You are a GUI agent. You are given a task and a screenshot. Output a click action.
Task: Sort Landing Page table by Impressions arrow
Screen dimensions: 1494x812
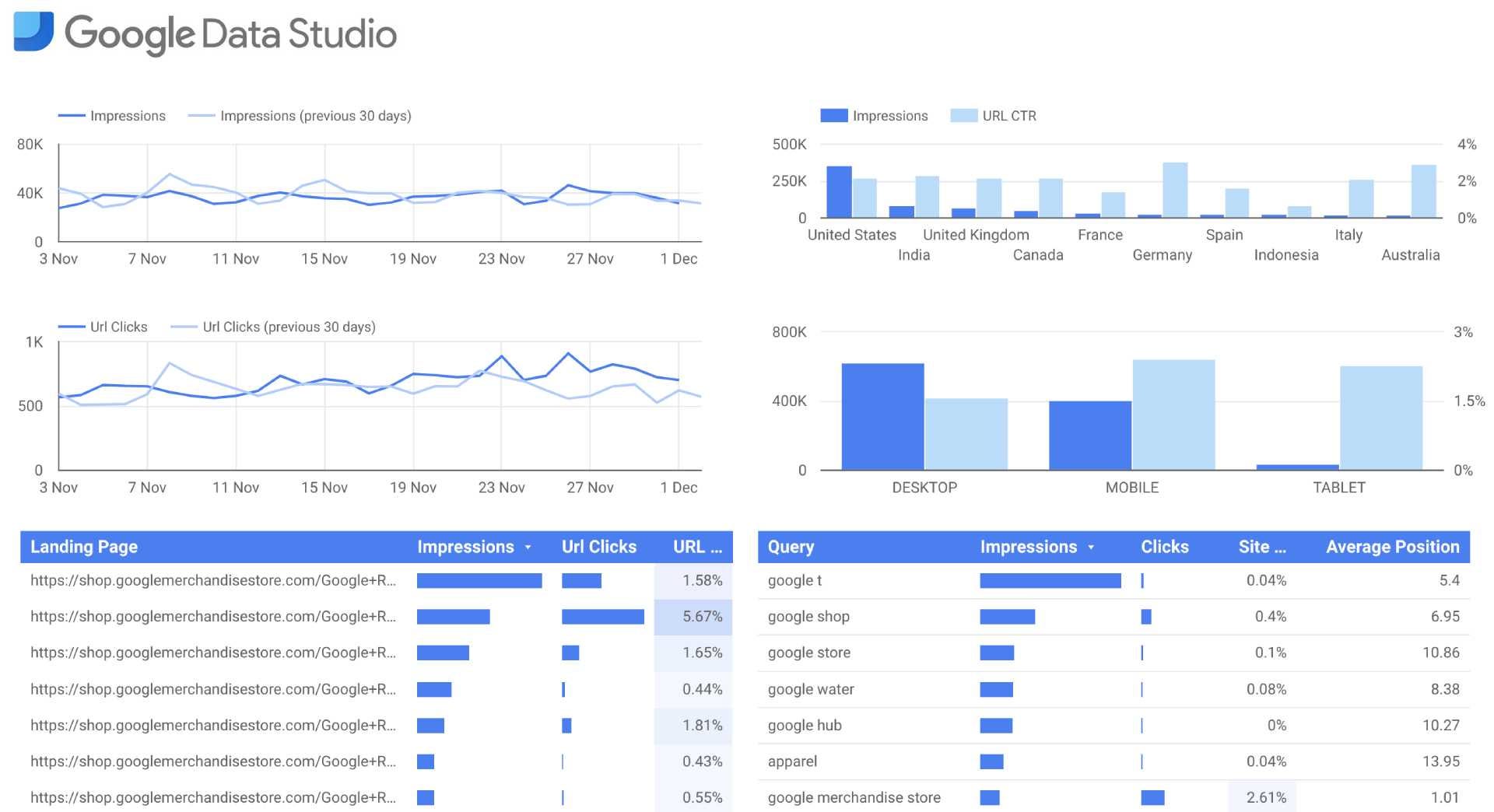point(528,548)
